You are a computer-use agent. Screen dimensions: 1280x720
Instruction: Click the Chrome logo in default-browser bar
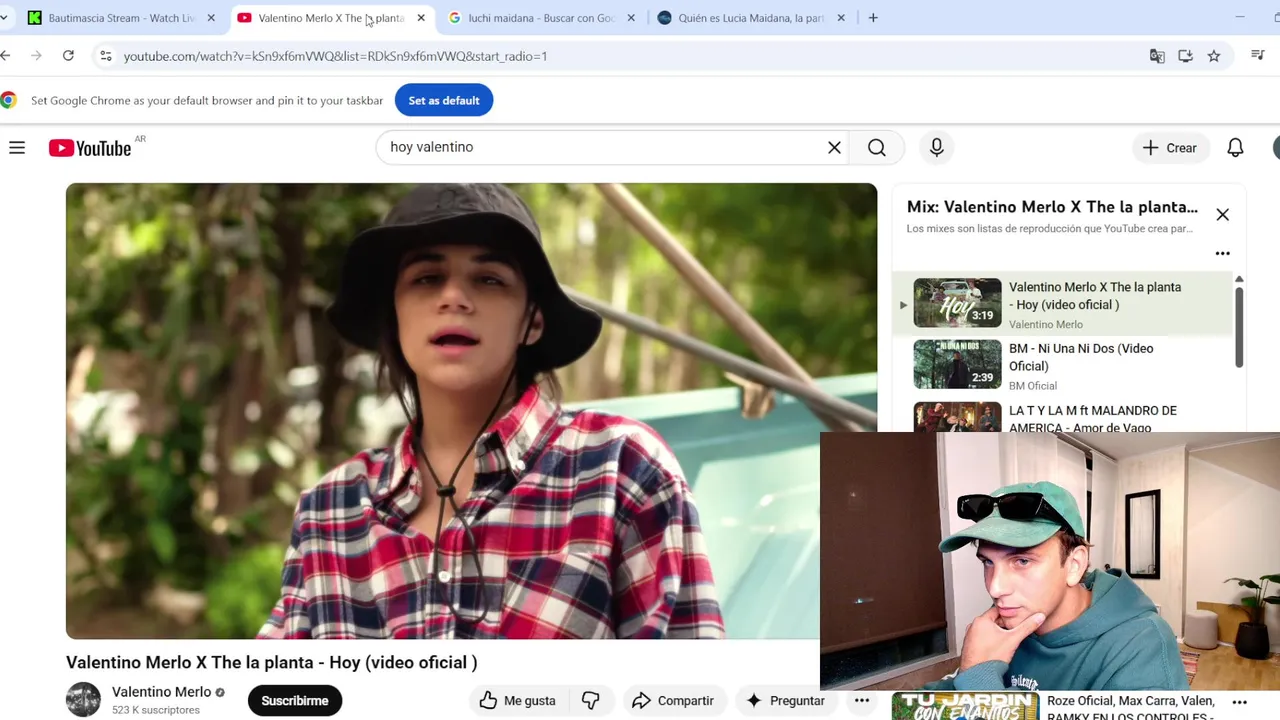click(x=9, y=100)
